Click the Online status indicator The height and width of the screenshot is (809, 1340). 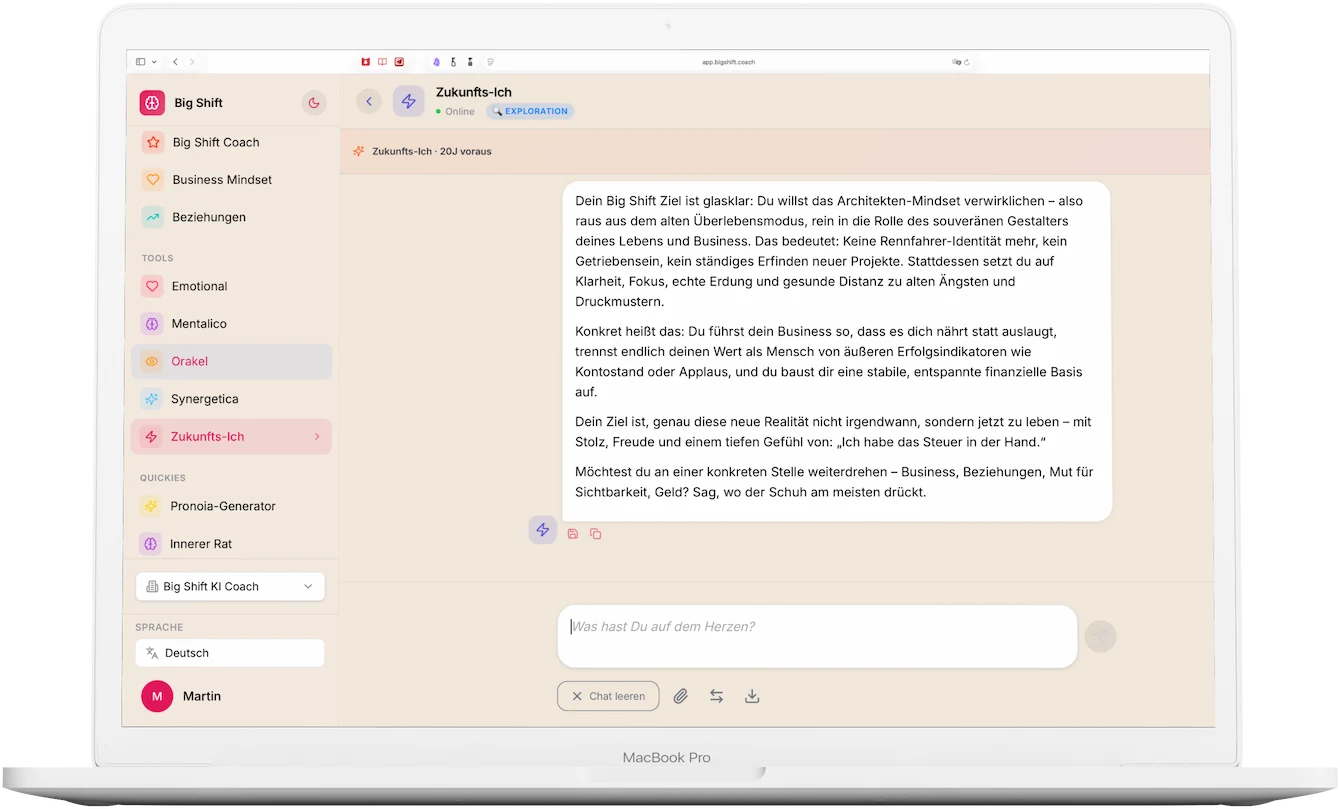pos(455,112)
